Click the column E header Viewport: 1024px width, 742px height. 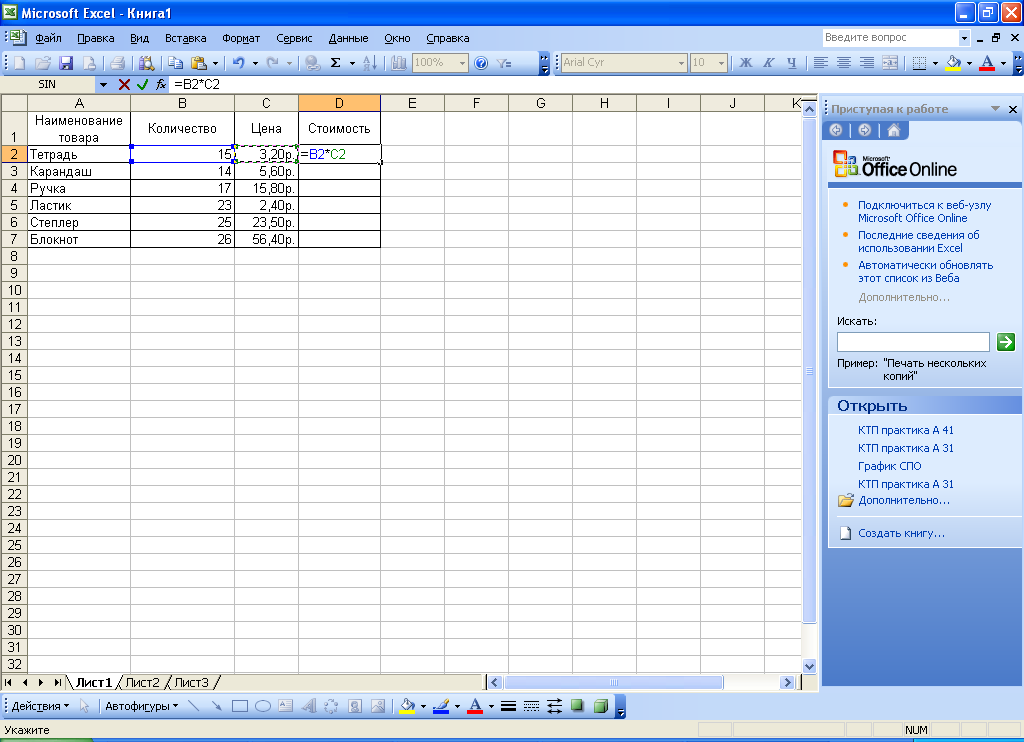pos(412,103)
